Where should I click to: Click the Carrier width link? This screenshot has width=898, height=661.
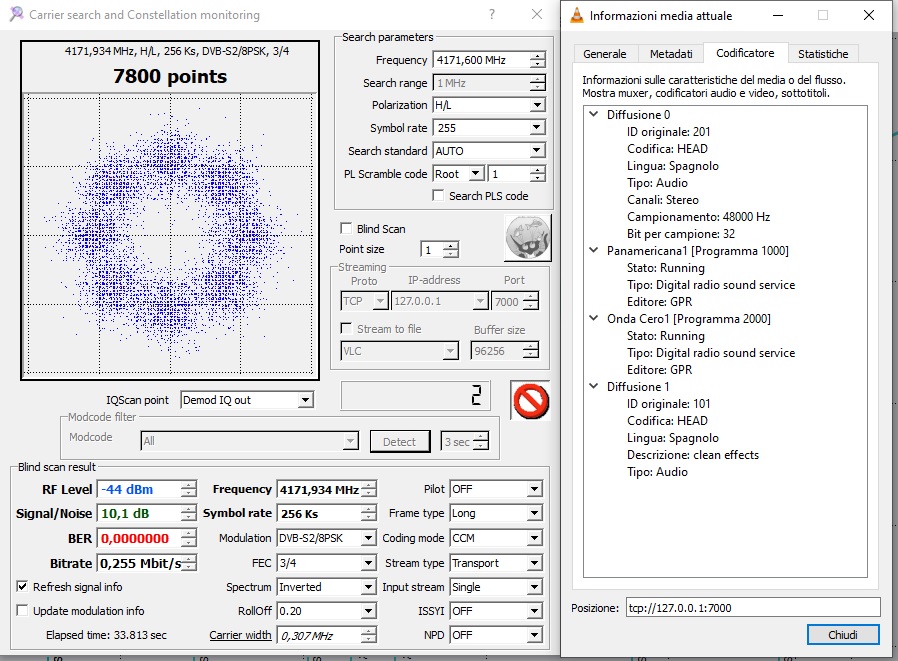[x=240, y=635]
